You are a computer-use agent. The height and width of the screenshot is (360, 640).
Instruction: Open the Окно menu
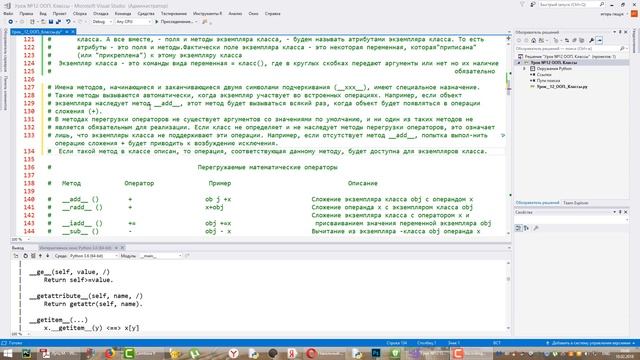253,13
